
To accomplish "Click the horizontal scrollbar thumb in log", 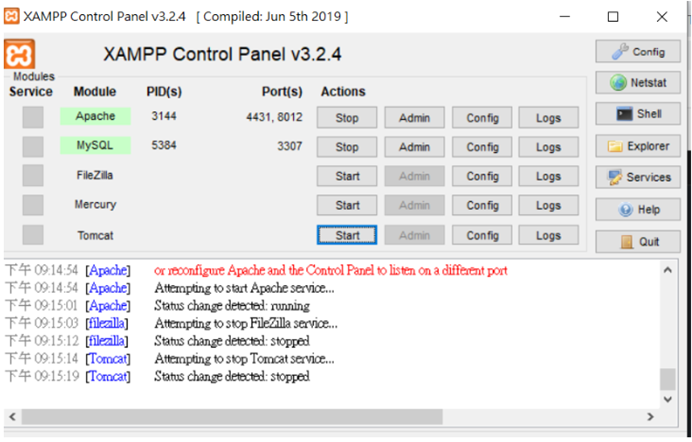I will (x=232, y=416).
